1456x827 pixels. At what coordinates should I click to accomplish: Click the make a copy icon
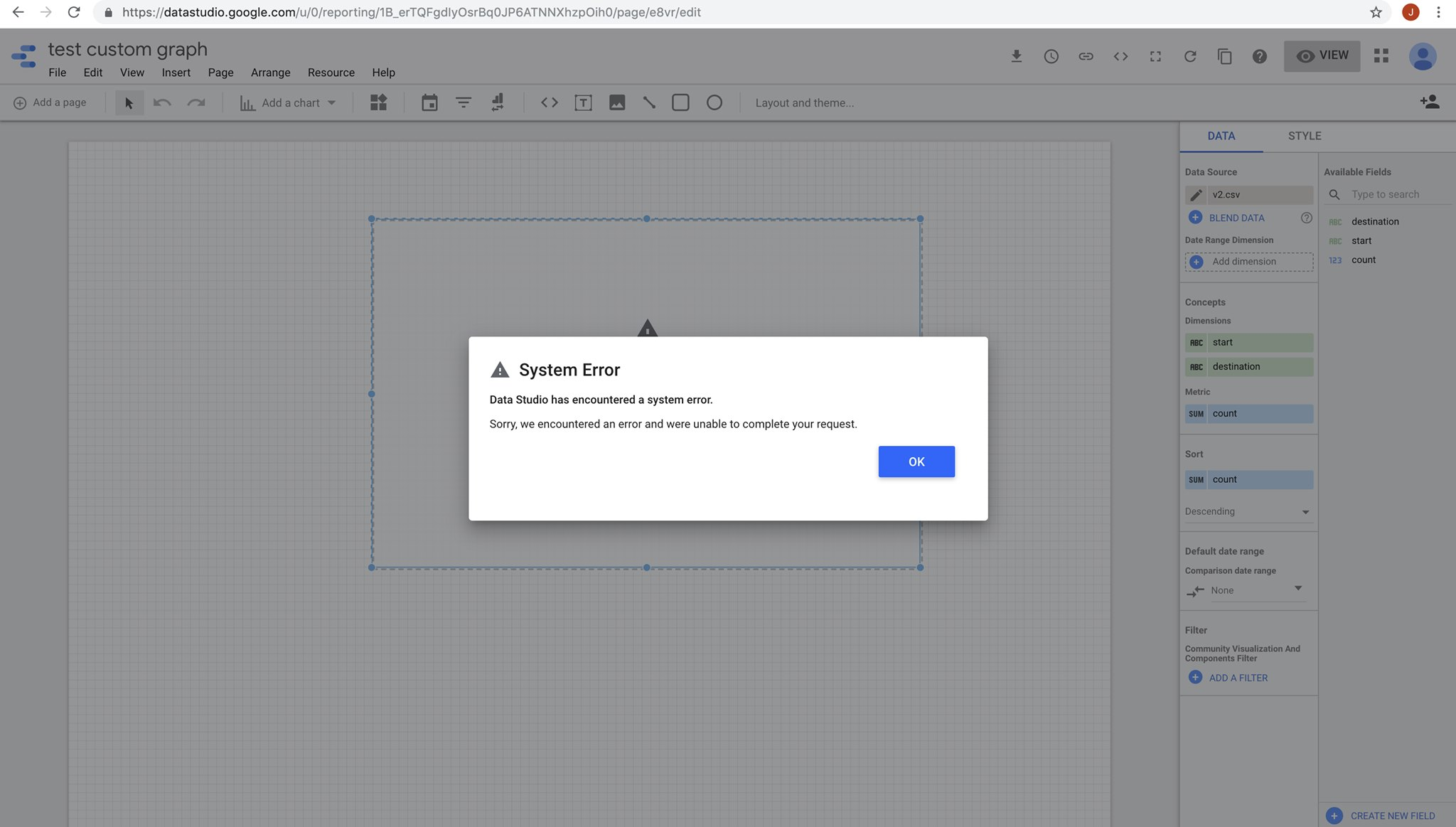tap(1224, 56)
